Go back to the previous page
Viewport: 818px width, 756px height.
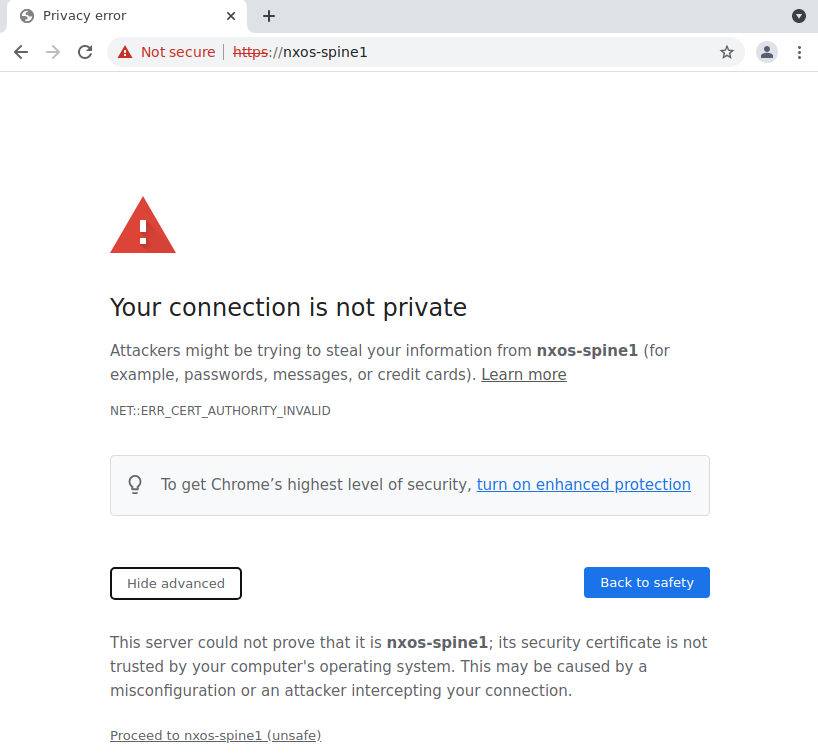click(21, 52)
